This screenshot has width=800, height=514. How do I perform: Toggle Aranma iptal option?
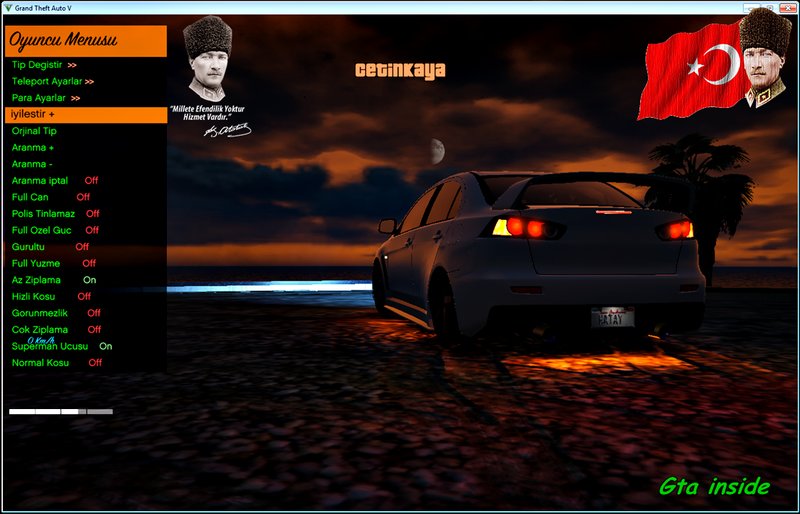[55, 181]
